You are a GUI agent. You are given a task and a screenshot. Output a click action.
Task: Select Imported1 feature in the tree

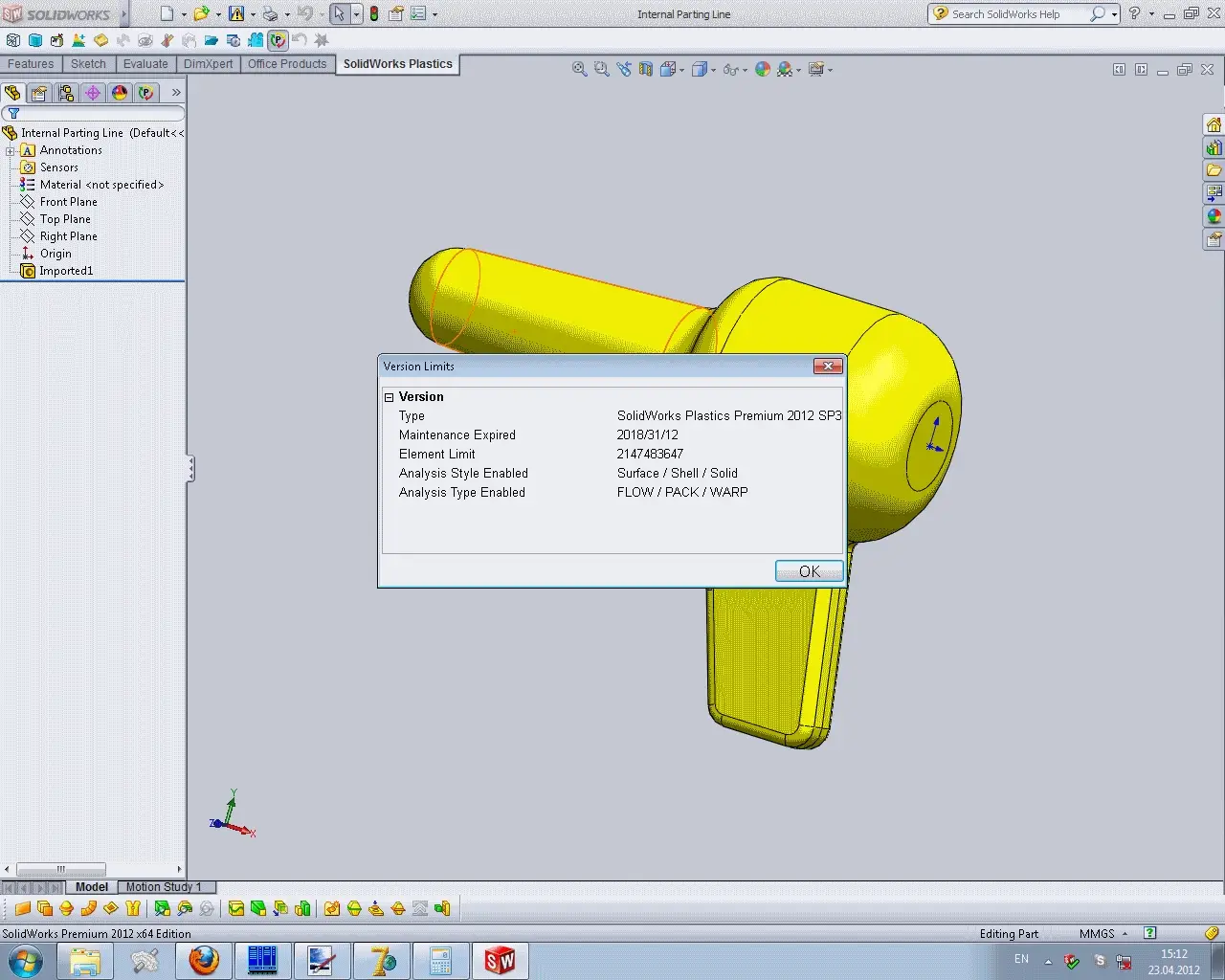[66, 271]
